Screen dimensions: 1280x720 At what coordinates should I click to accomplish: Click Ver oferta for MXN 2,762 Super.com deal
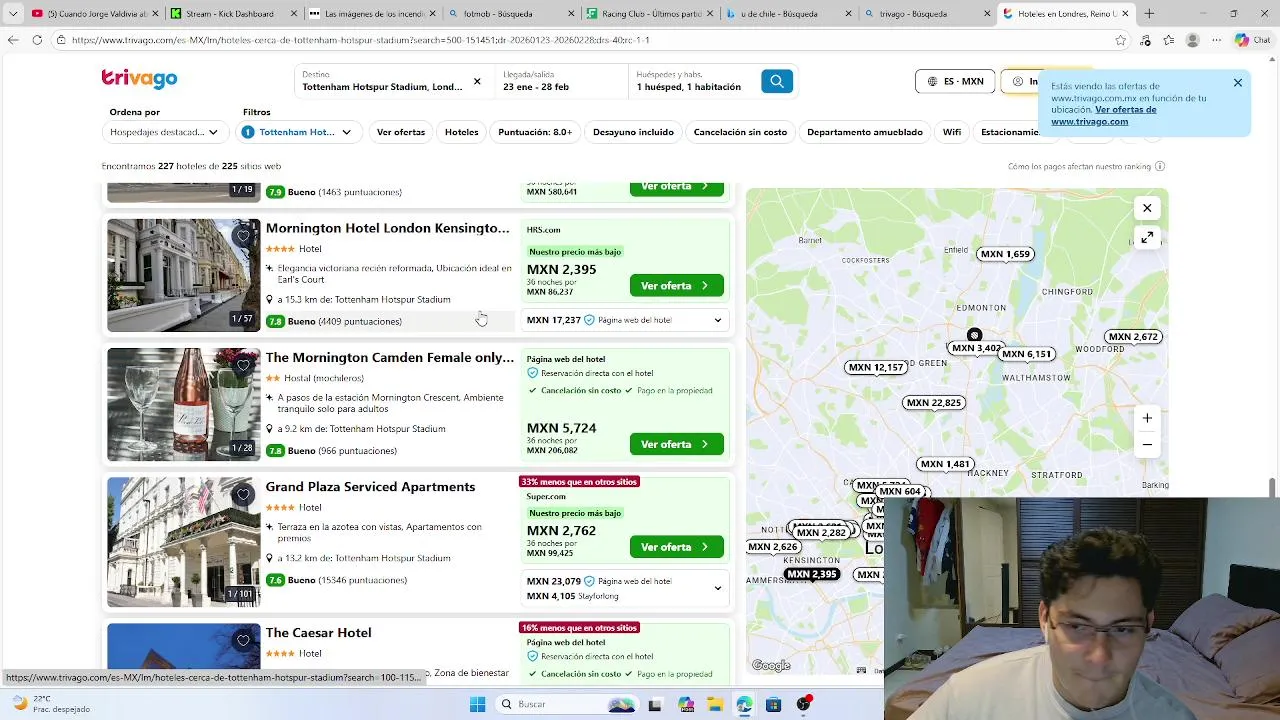click(676, 547)
